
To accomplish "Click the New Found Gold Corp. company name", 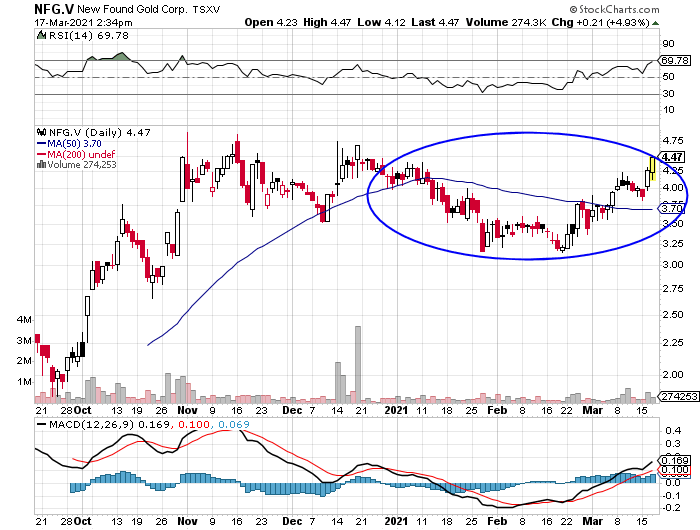I will pos(133,9).
